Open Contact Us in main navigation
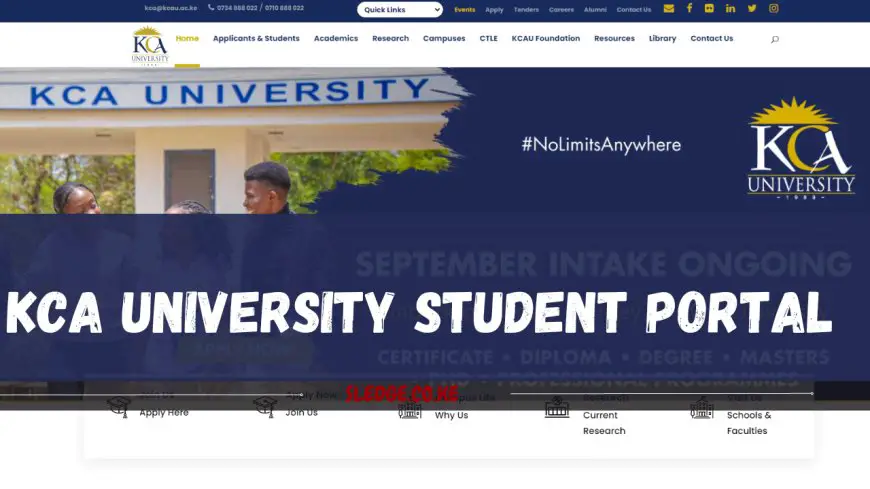870x489 pixels. [x=711, y=38]
